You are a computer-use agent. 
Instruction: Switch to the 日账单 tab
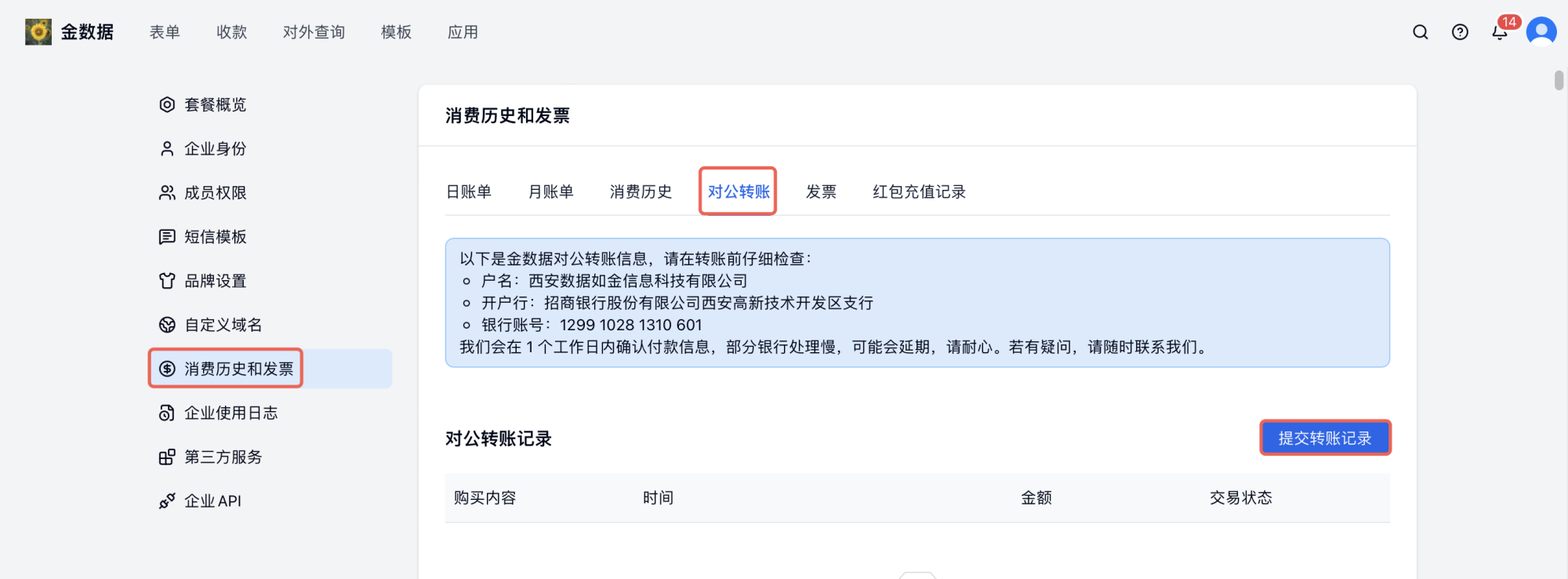(x=469, y=191)
